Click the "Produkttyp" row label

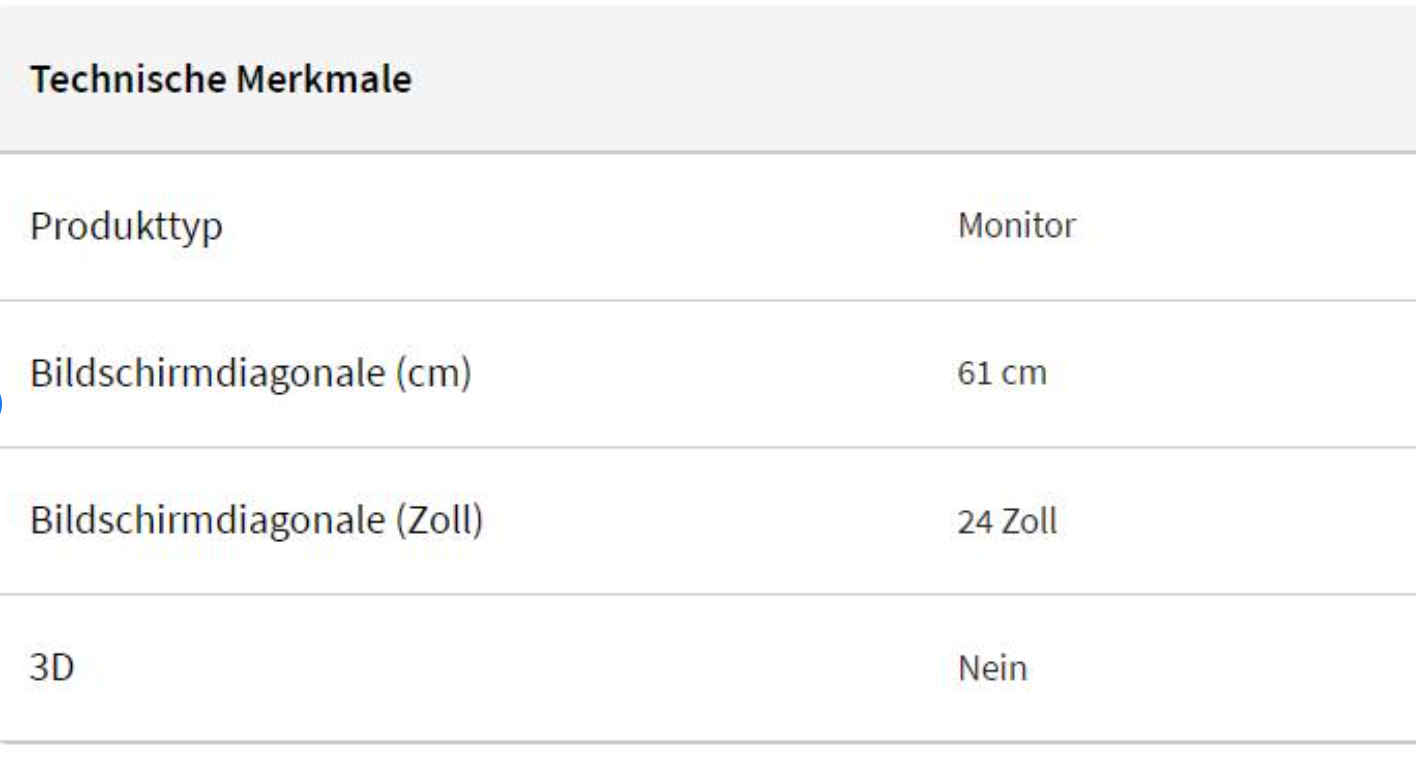tap(126, 227)
